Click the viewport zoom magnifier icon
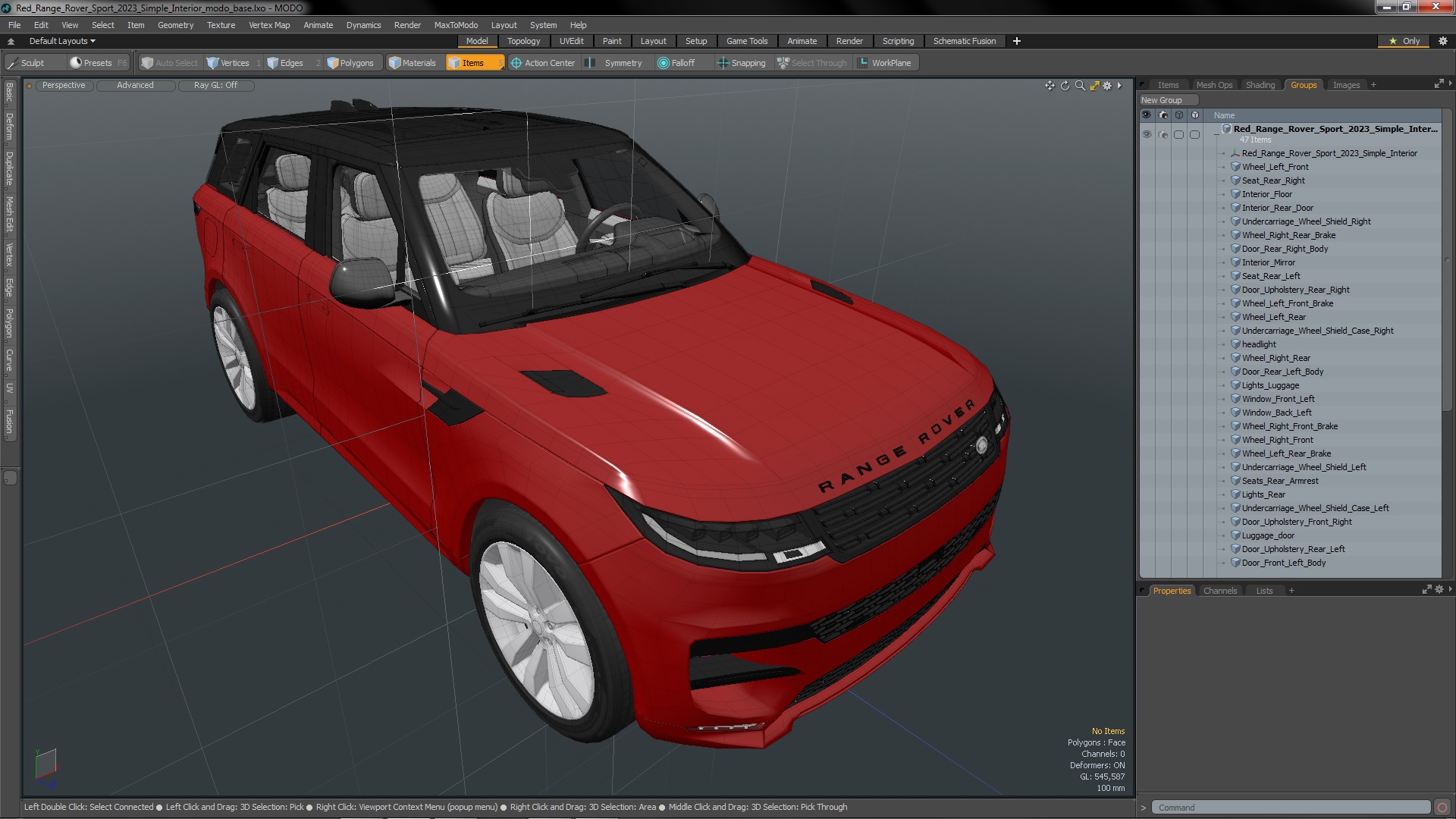1456x819 pixels. [1080, 86]
